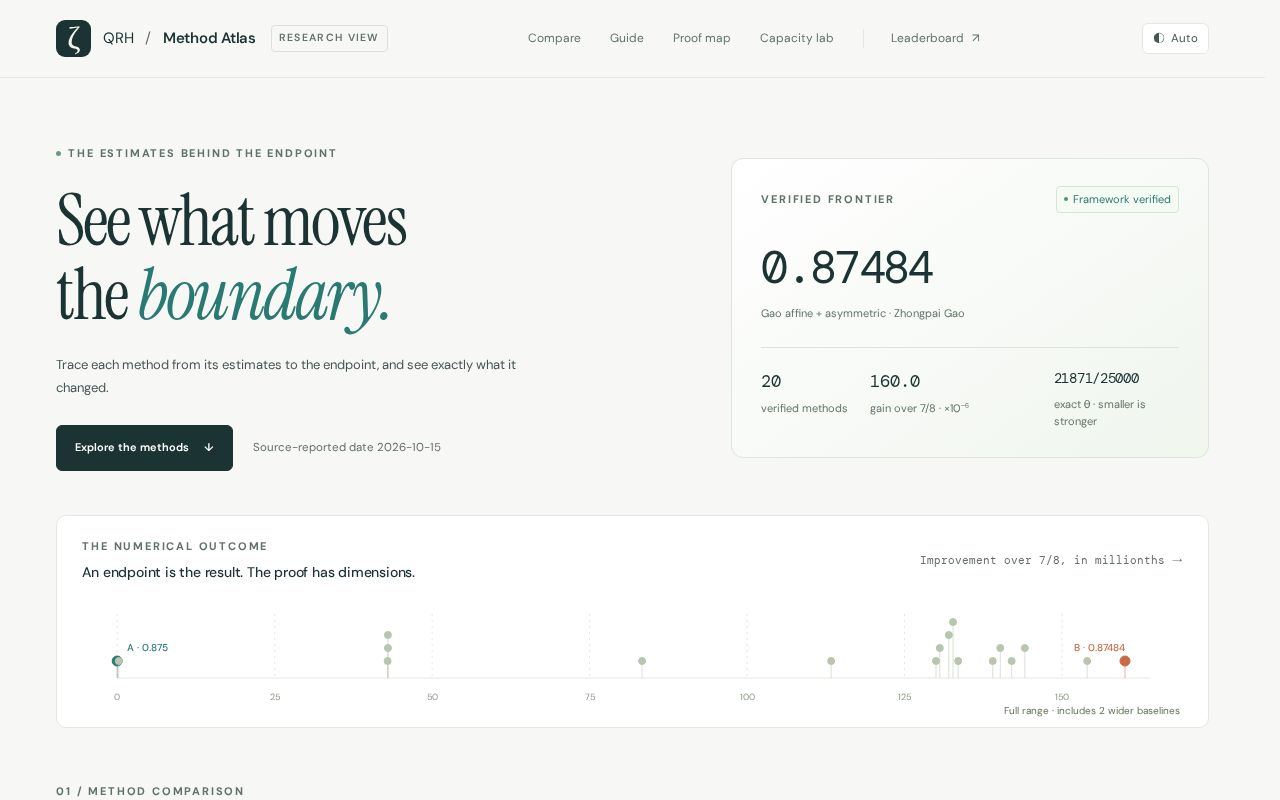This screenshot has height=800, width=1280.
Task: Click the 20 verified methods stat
Action: tap(804, 394)
